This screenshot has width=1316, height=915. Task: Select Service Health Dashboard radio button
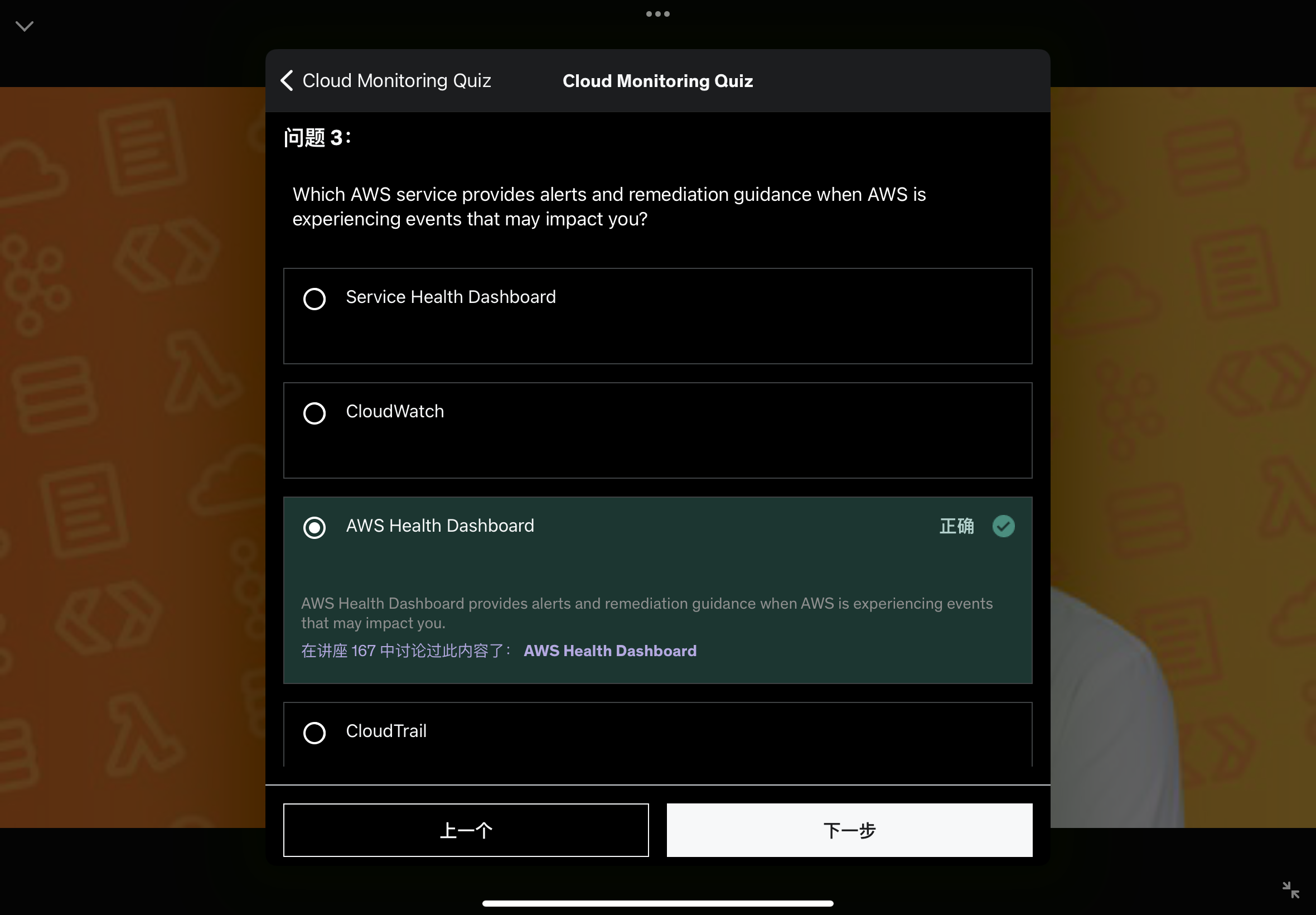(x=314, y=298)
